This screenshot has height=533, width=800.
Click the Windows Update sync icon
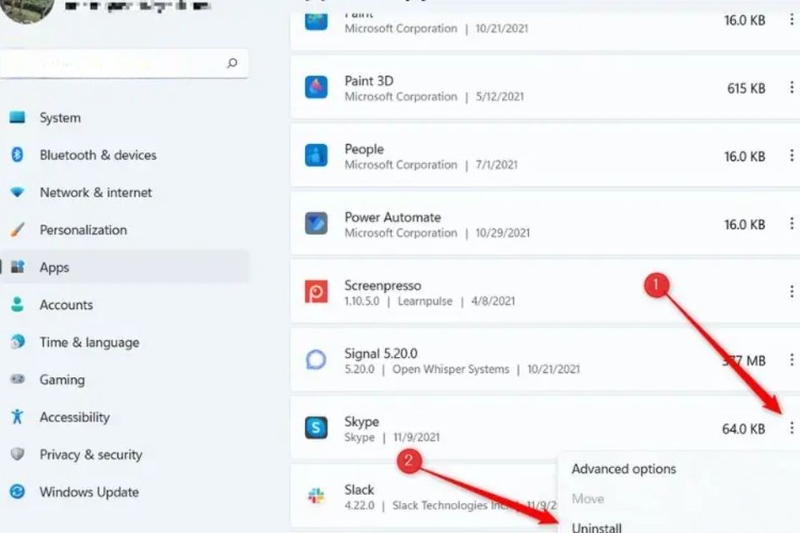point(17,492)
